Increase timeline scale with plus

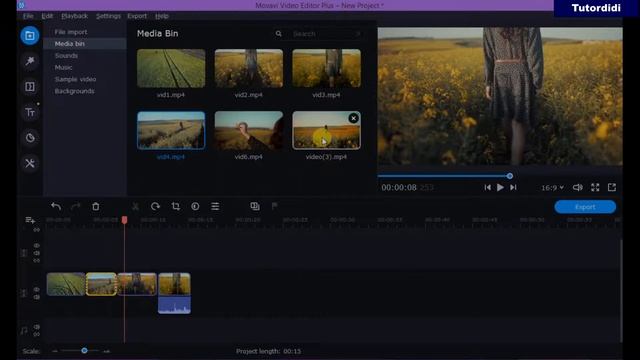click(107, 351)
